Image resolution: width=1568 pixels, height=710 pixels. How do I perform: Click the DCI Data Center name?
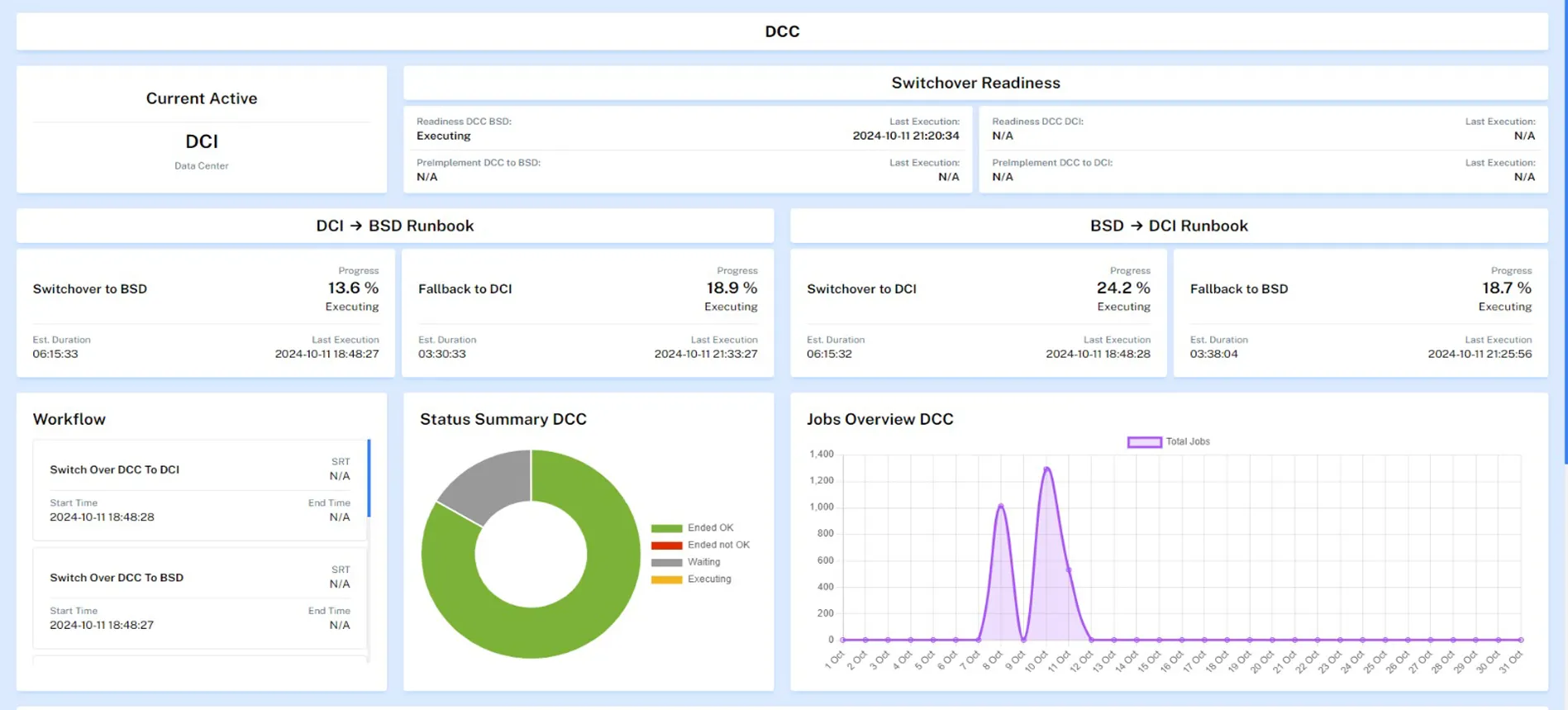pyautogui.click(x=202, y=141)
